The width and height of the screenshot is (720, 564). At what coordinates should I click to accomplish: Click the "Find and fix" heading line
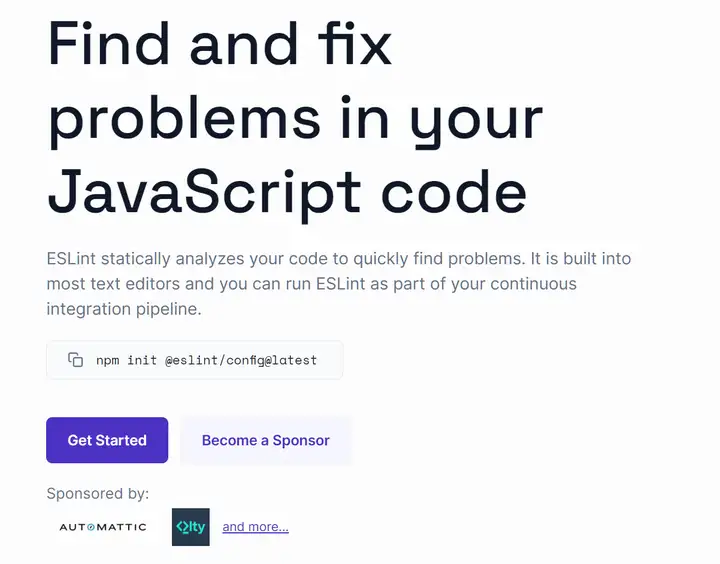tap(220, 45)
